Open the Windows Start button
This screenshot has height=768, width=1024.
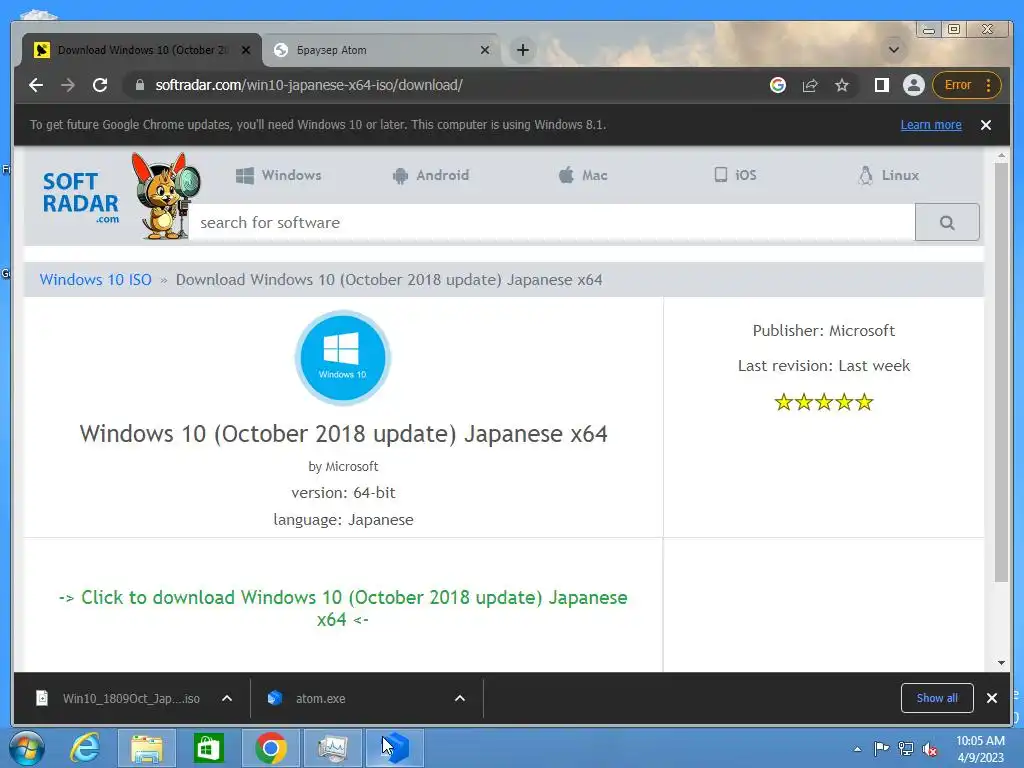pos(27,748)
